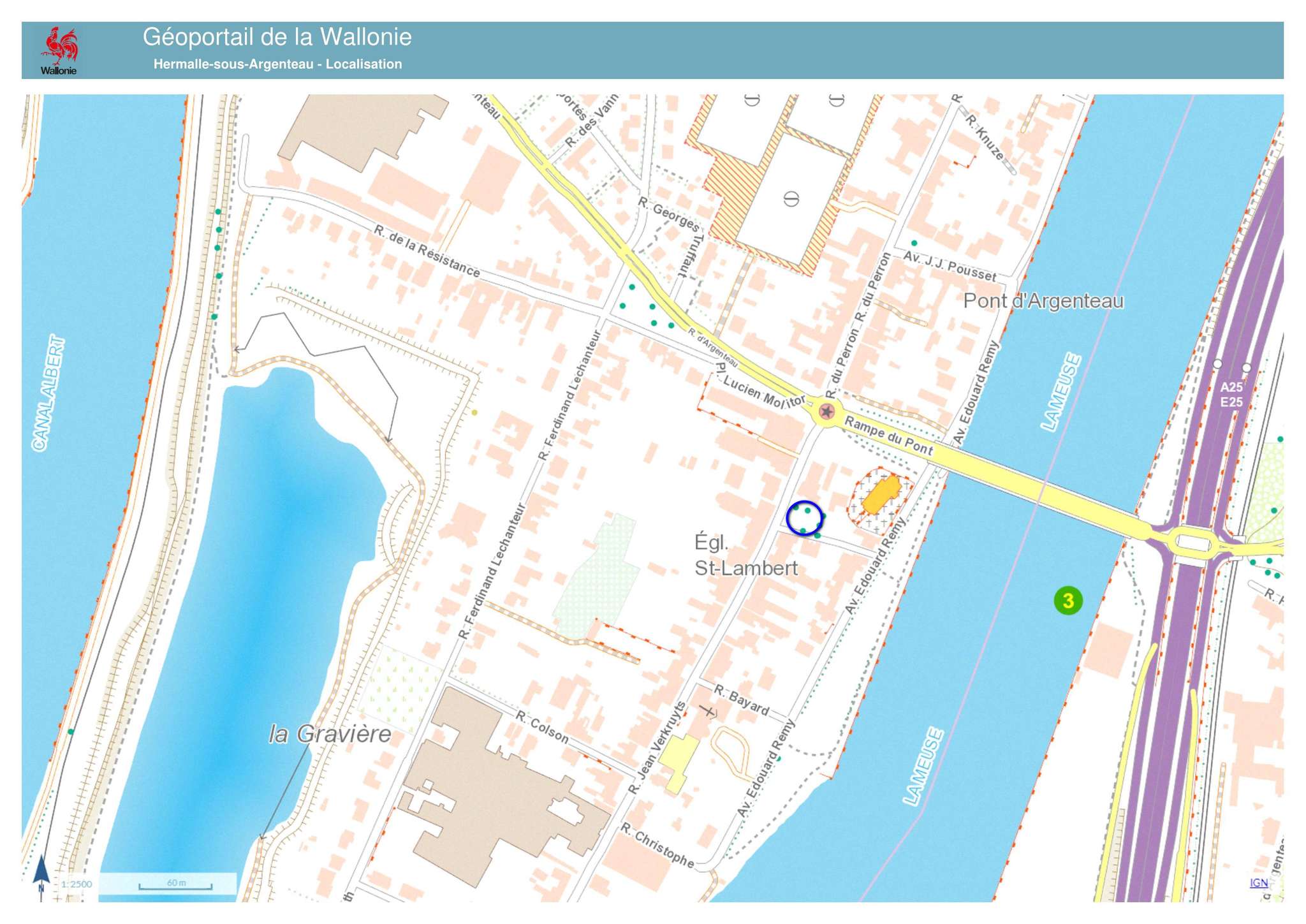Click the blue circle location marker
Viewport: 1306px width, 924px height.
(805, 518)
